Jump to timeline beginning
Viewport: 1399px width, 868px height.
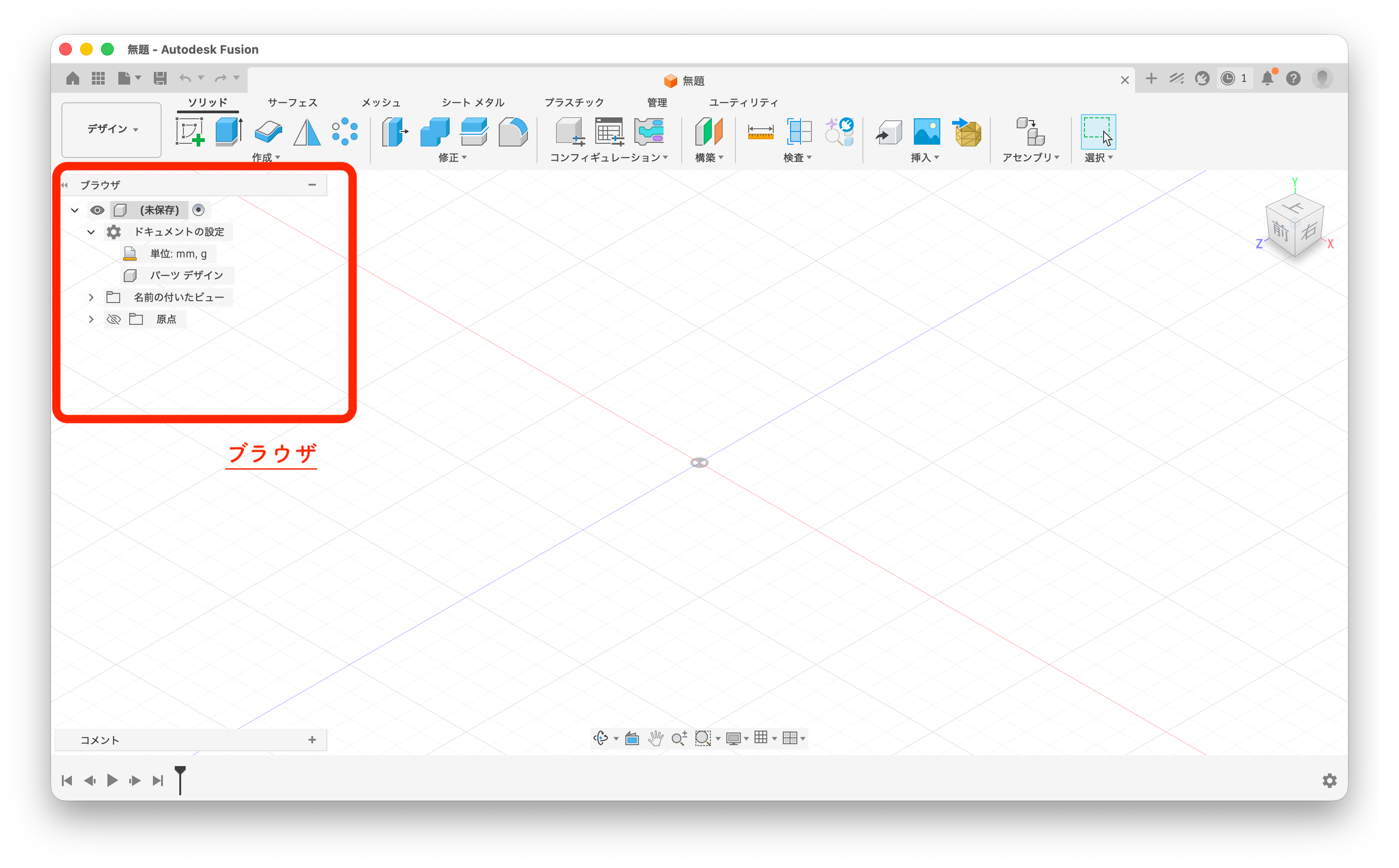(67, 780)
